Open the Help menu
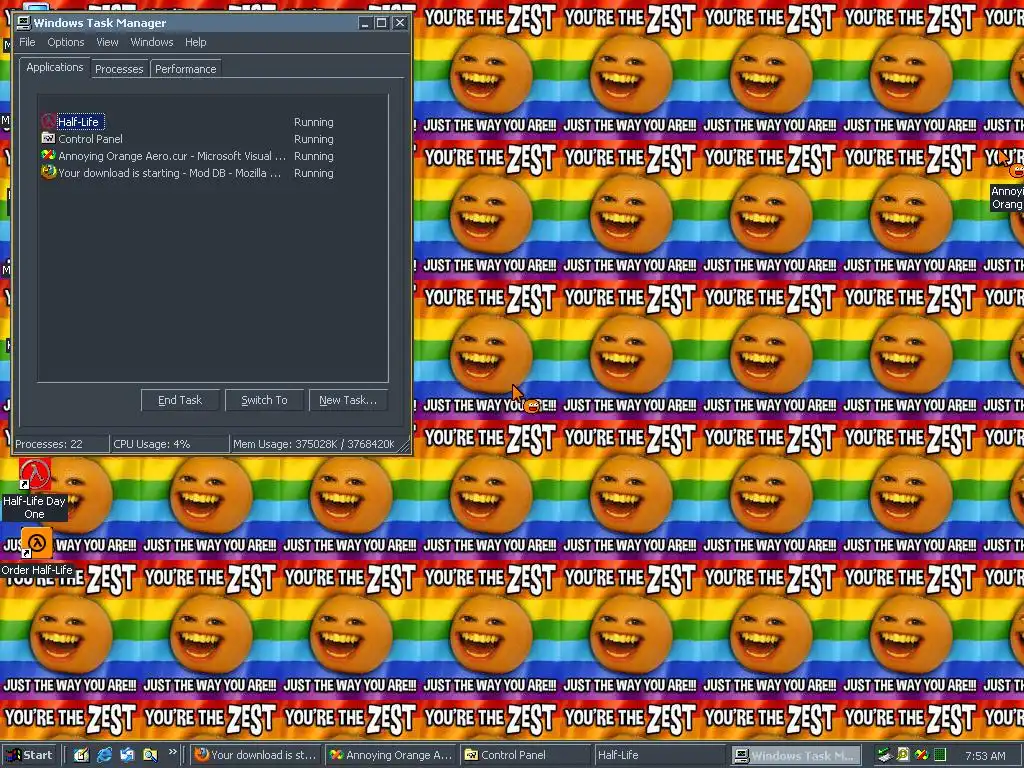 click(x=195, y=42)
